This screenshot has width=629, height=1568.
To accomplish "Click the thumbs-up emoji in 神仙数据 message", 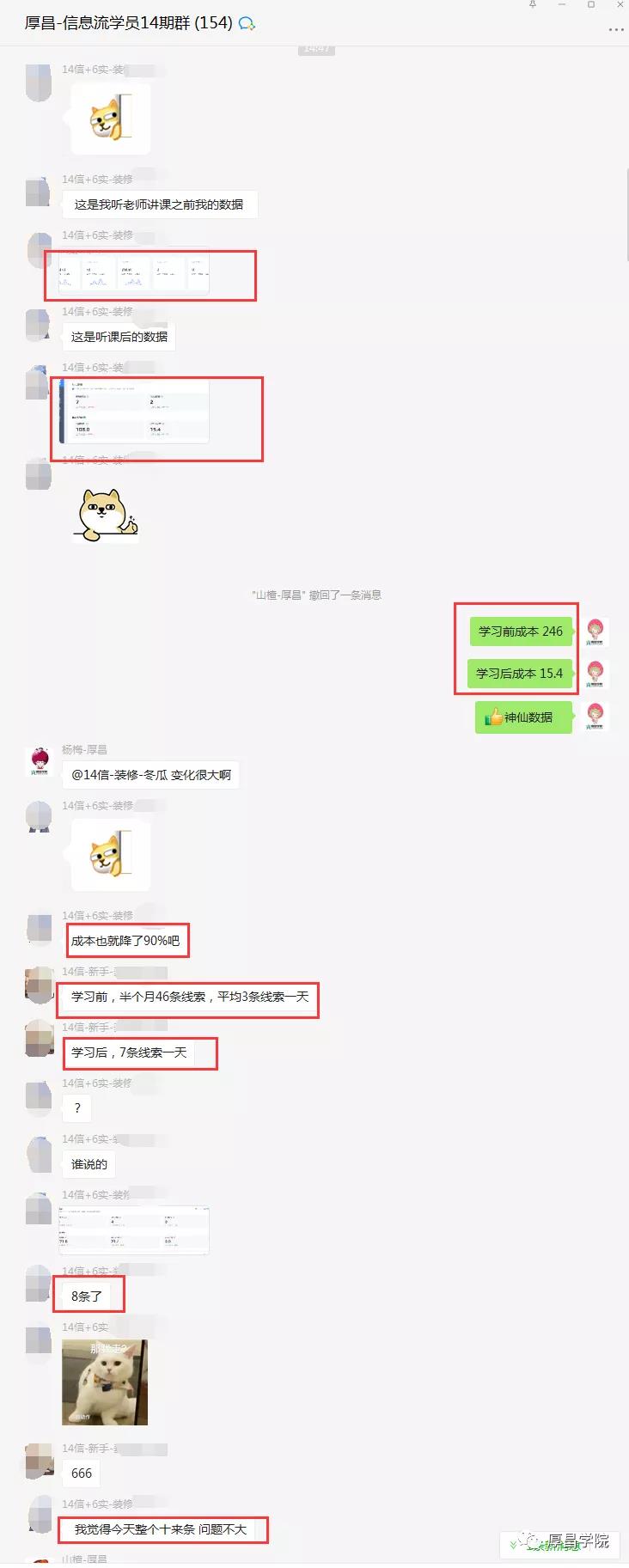I will (493, 717).
